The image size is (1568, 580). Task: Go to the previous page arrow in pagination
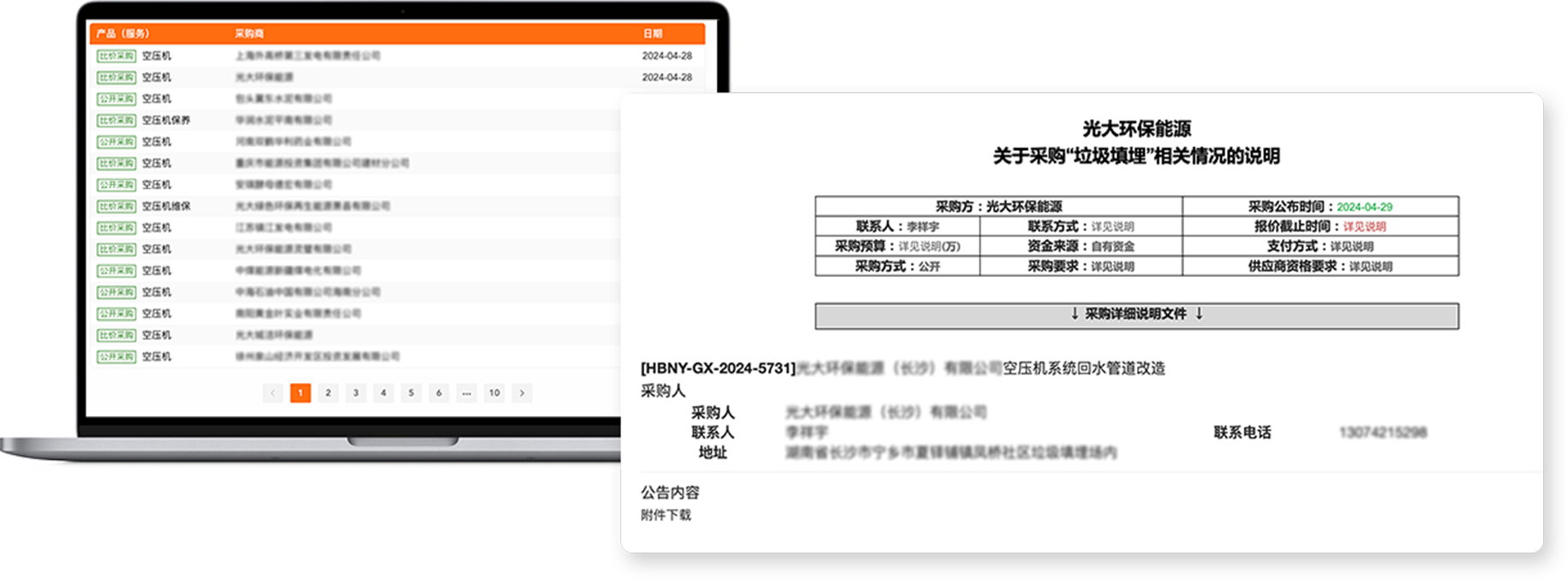272,393
